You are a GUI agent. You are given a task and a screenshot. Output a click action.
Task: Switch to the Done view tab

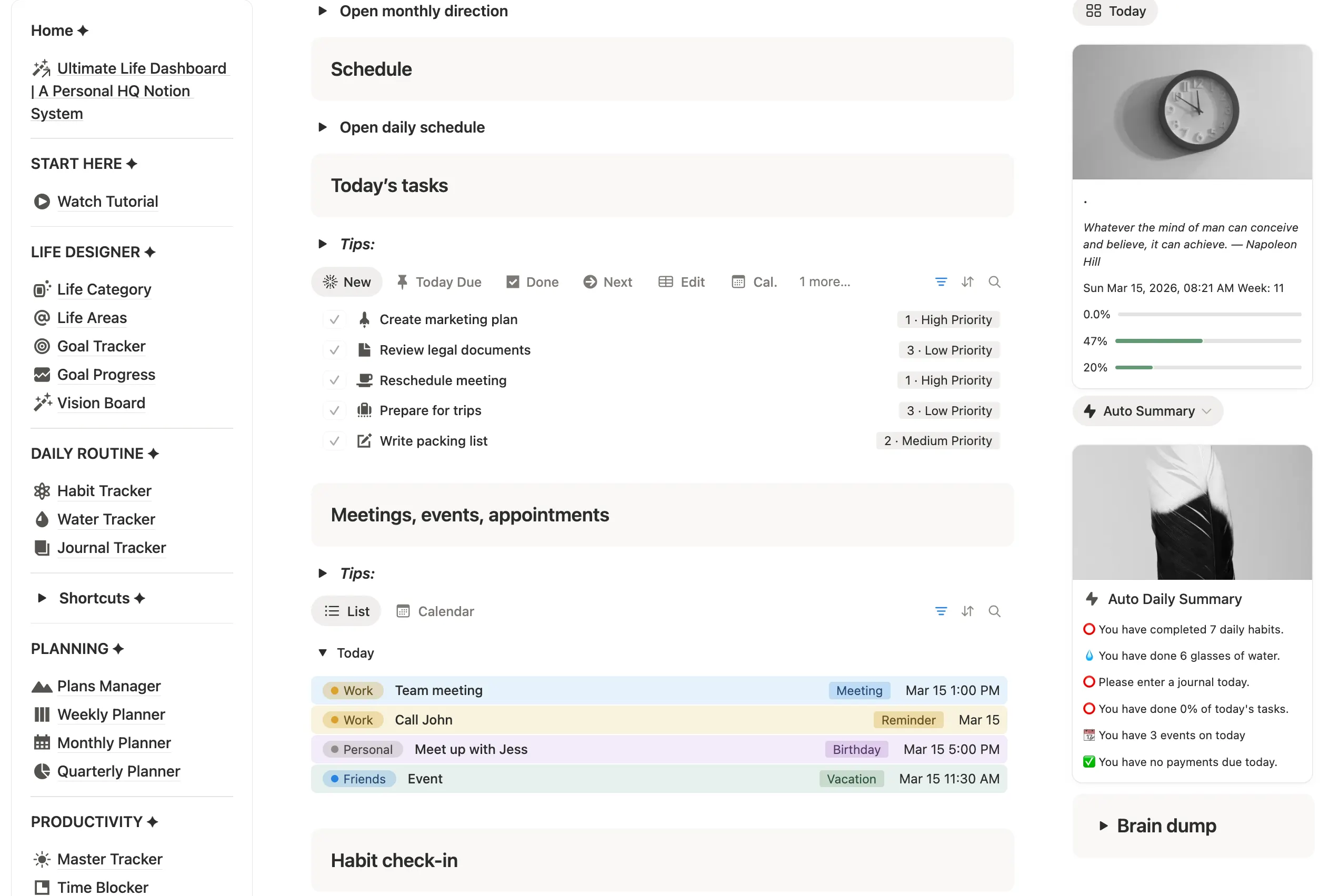tap(532, 281)
